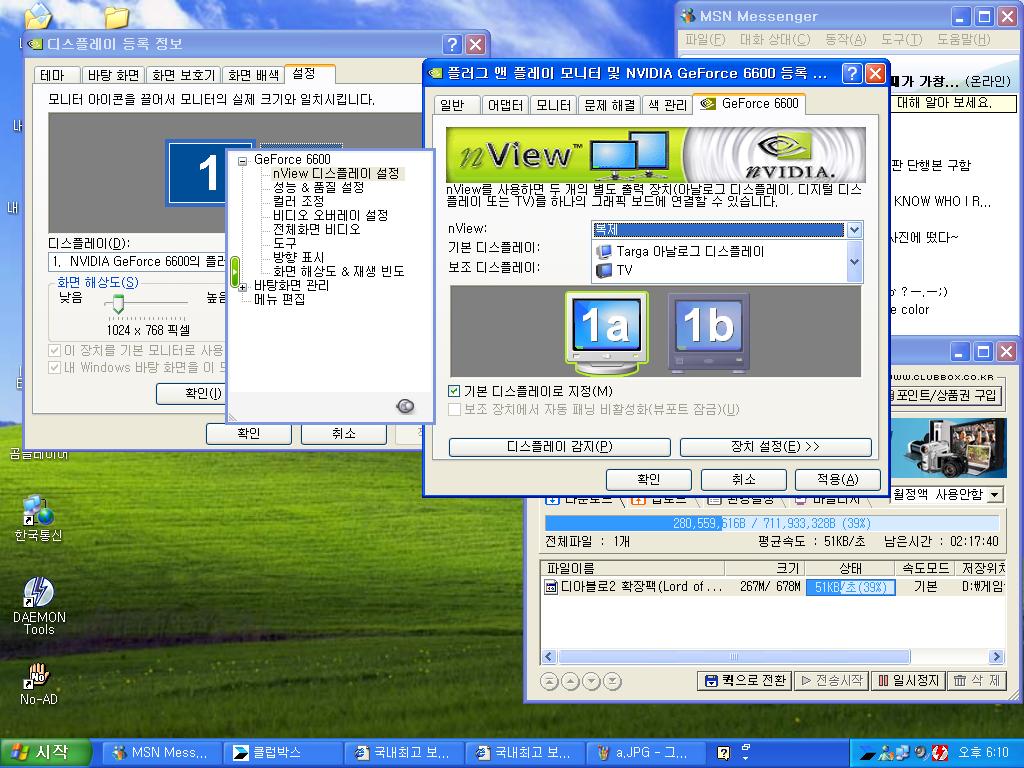The height and width of the screenshot is (768, 1024).
Task: Click 확인 in the NVIDIA GeForce 6600 dialog
Action: click(648, 479)
